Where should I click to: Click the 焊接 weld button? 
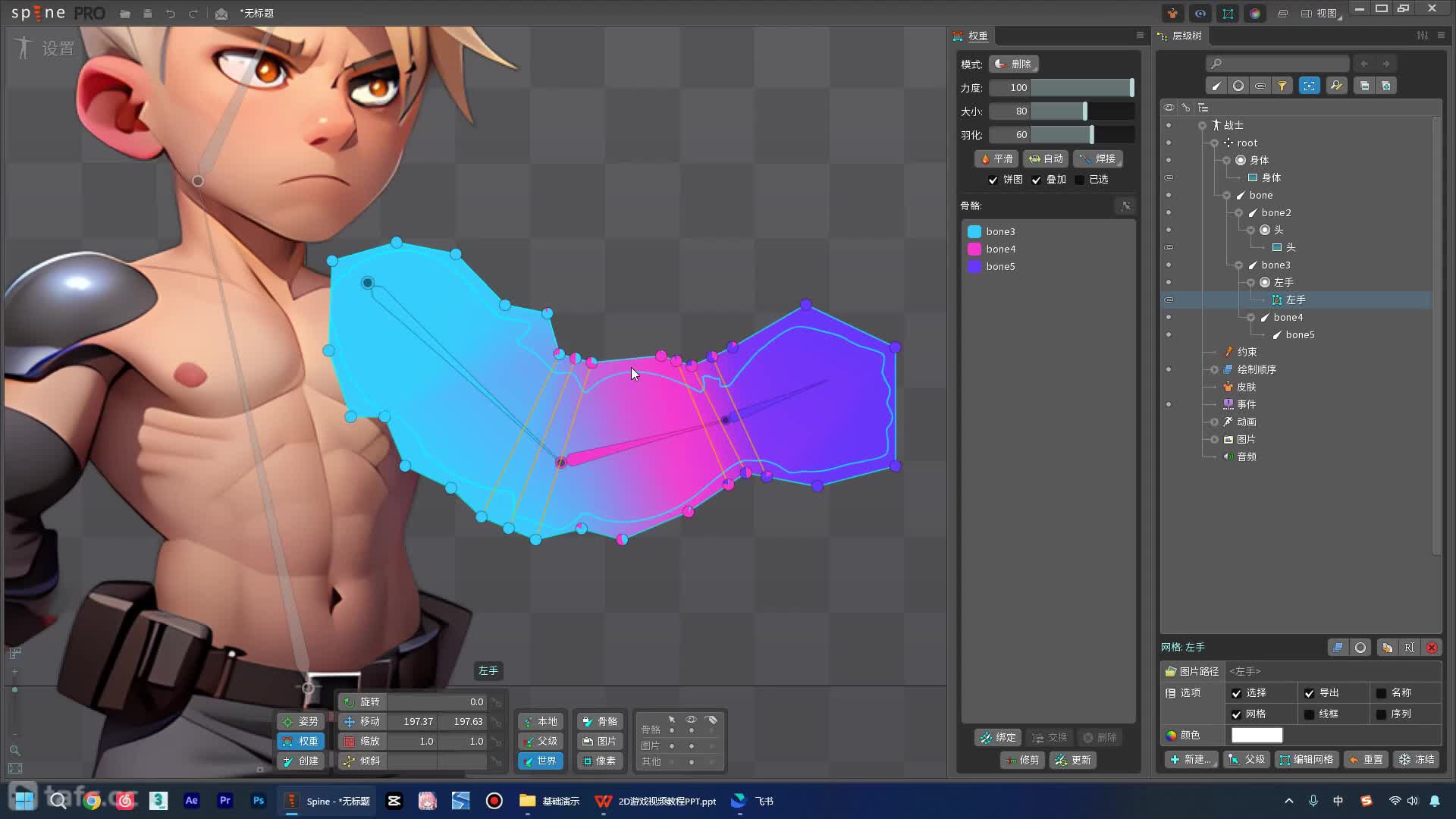(1098, 158)
